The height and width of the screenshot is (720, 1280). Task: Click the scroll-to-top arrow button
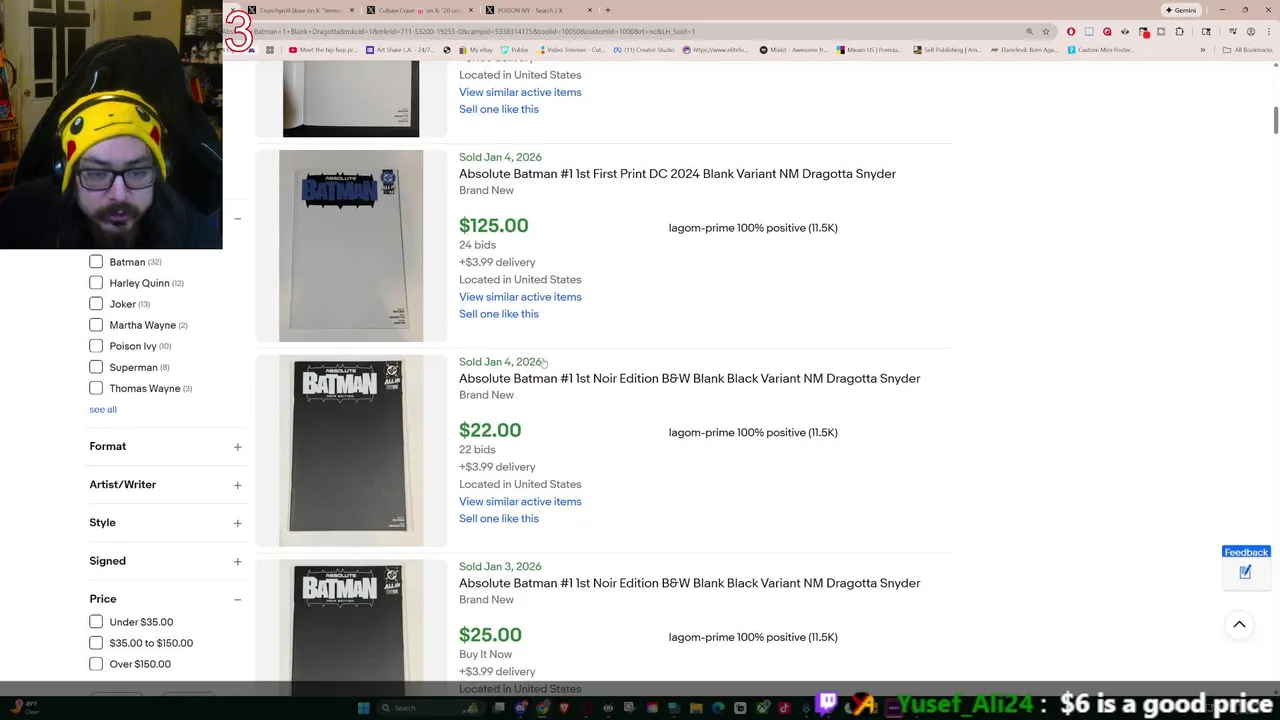tap(1239, 625)
